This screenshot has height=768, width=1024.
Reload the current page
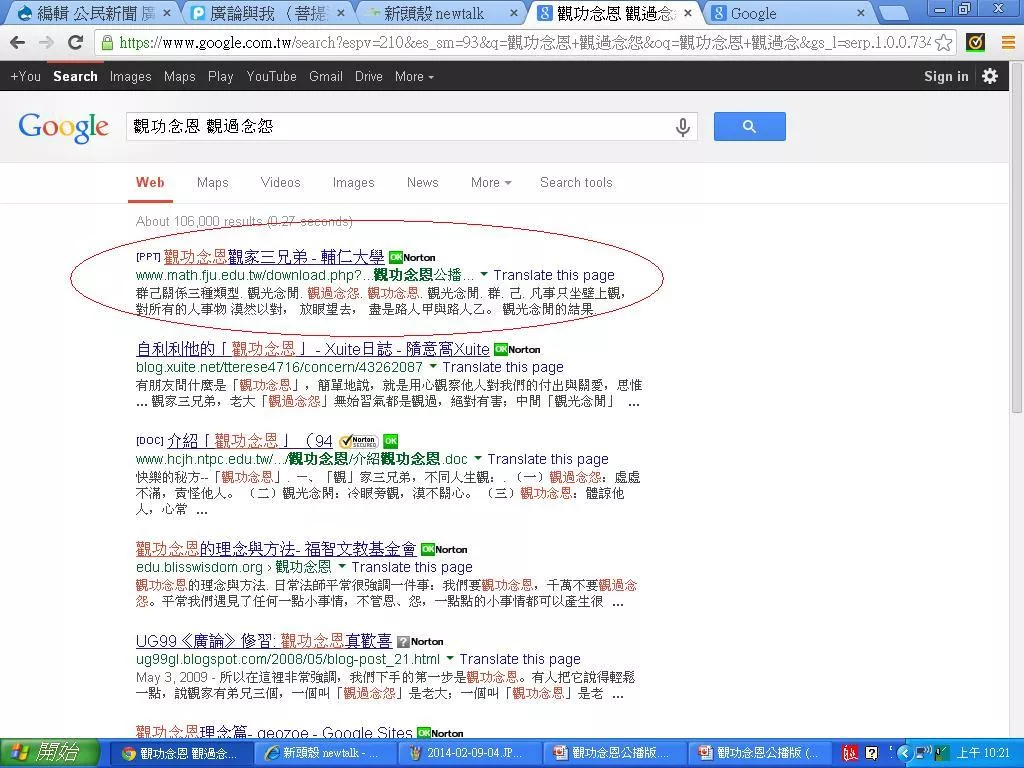tap(76, 43)
